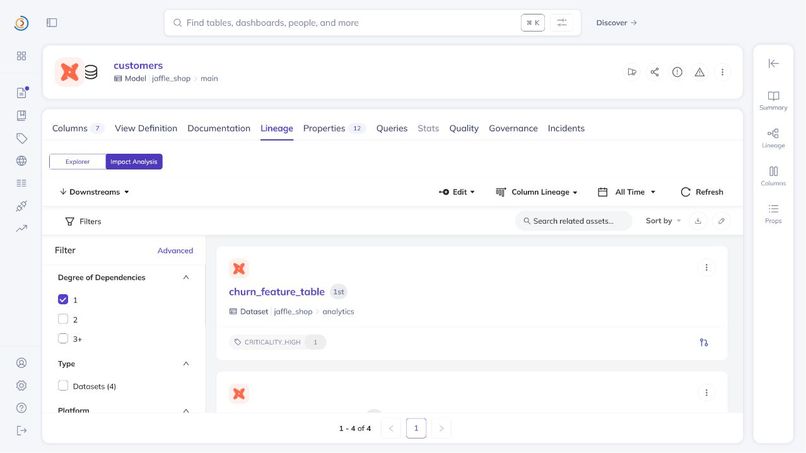
Task: Collapse the right sidebar panel arrow
Action: (x=773, y=63)
